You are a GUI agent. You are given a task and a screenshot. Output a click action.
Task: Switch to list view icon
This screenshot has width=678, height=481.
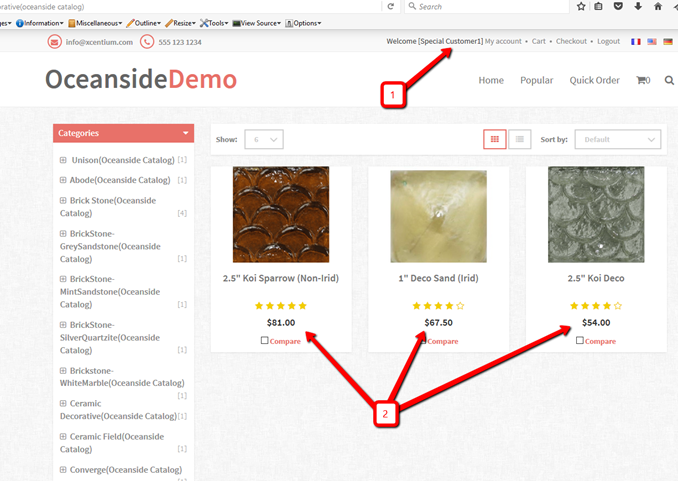point(520,139)
